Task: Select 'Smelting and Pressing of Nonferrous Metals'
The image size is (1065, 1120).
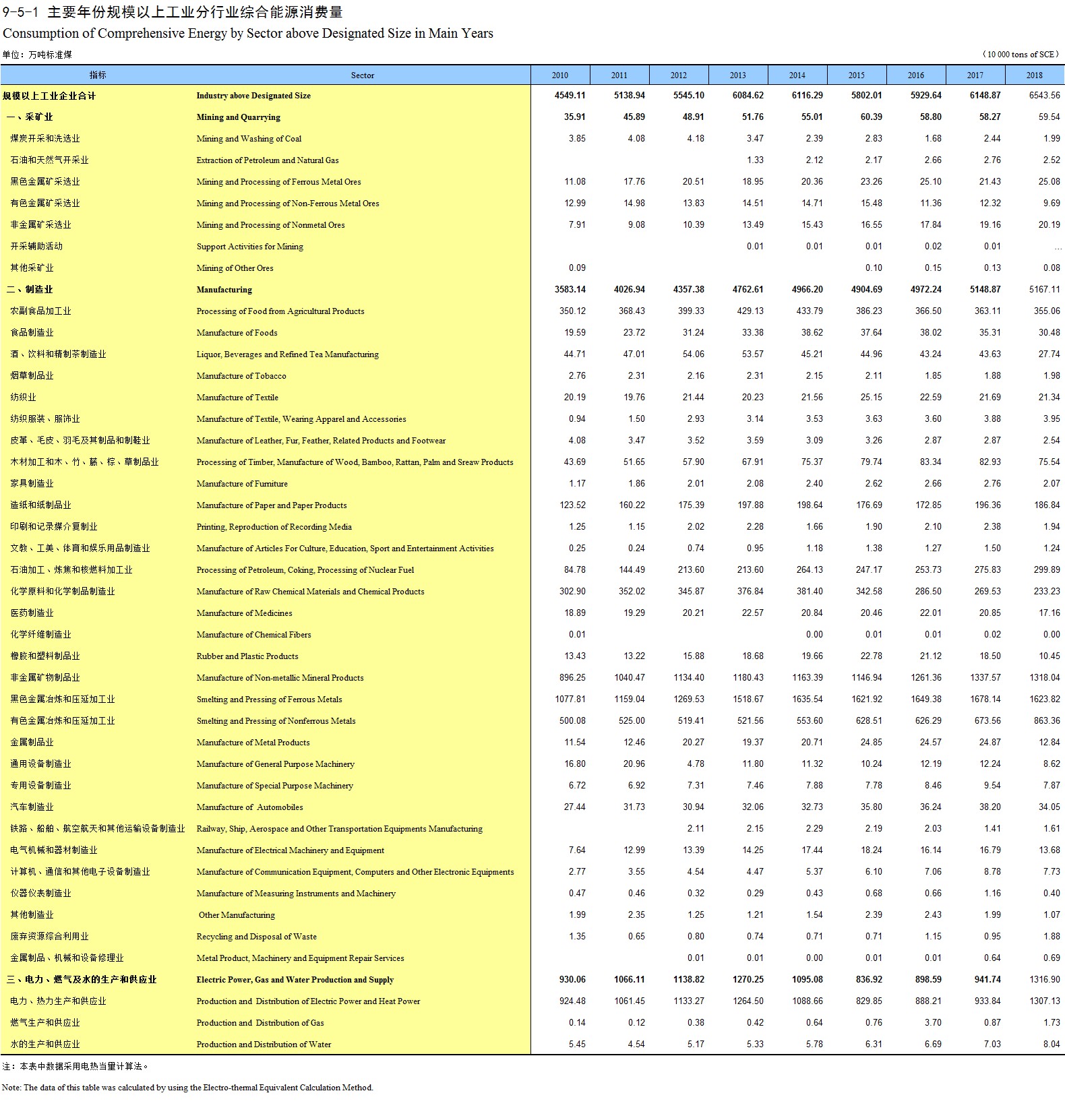Action: coord(276,721)
